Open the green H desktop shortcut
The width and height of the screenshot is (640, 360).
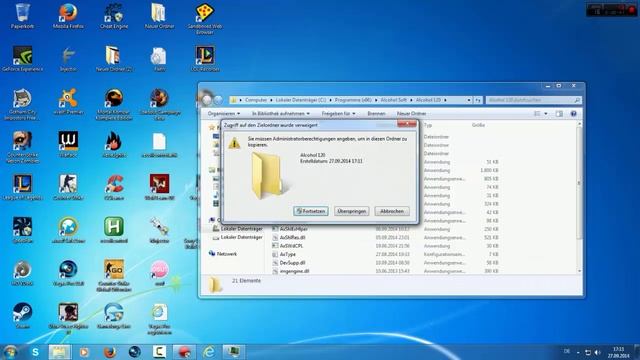[114, 231]
